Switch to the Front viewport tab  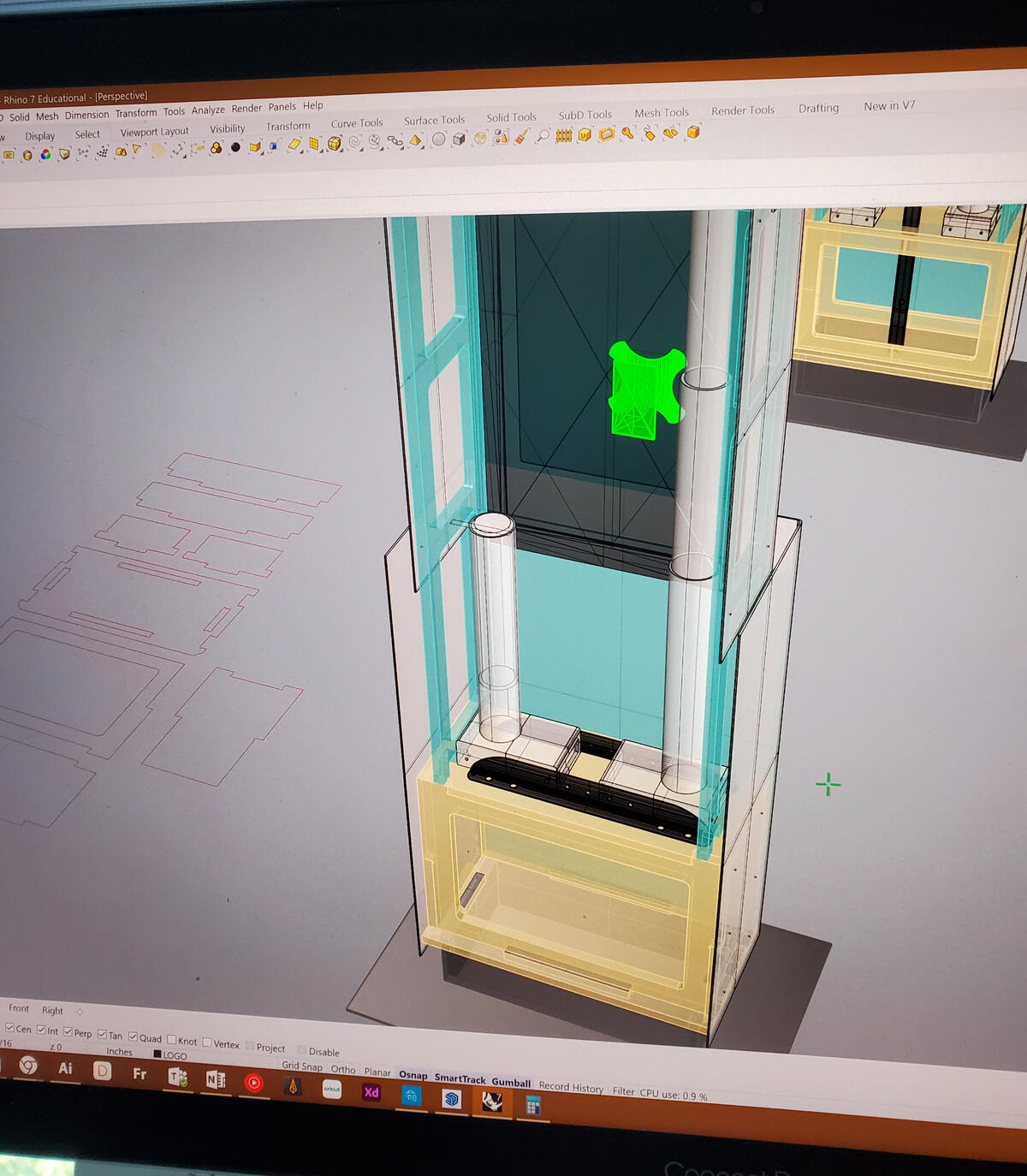19,1008
